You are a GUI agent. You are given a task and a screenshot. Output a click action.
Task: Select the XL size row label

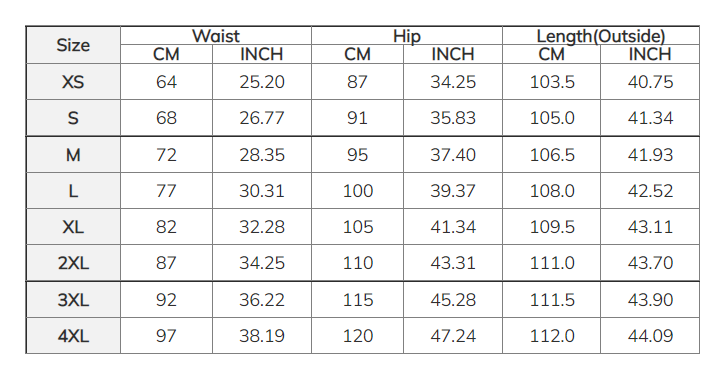73,227
